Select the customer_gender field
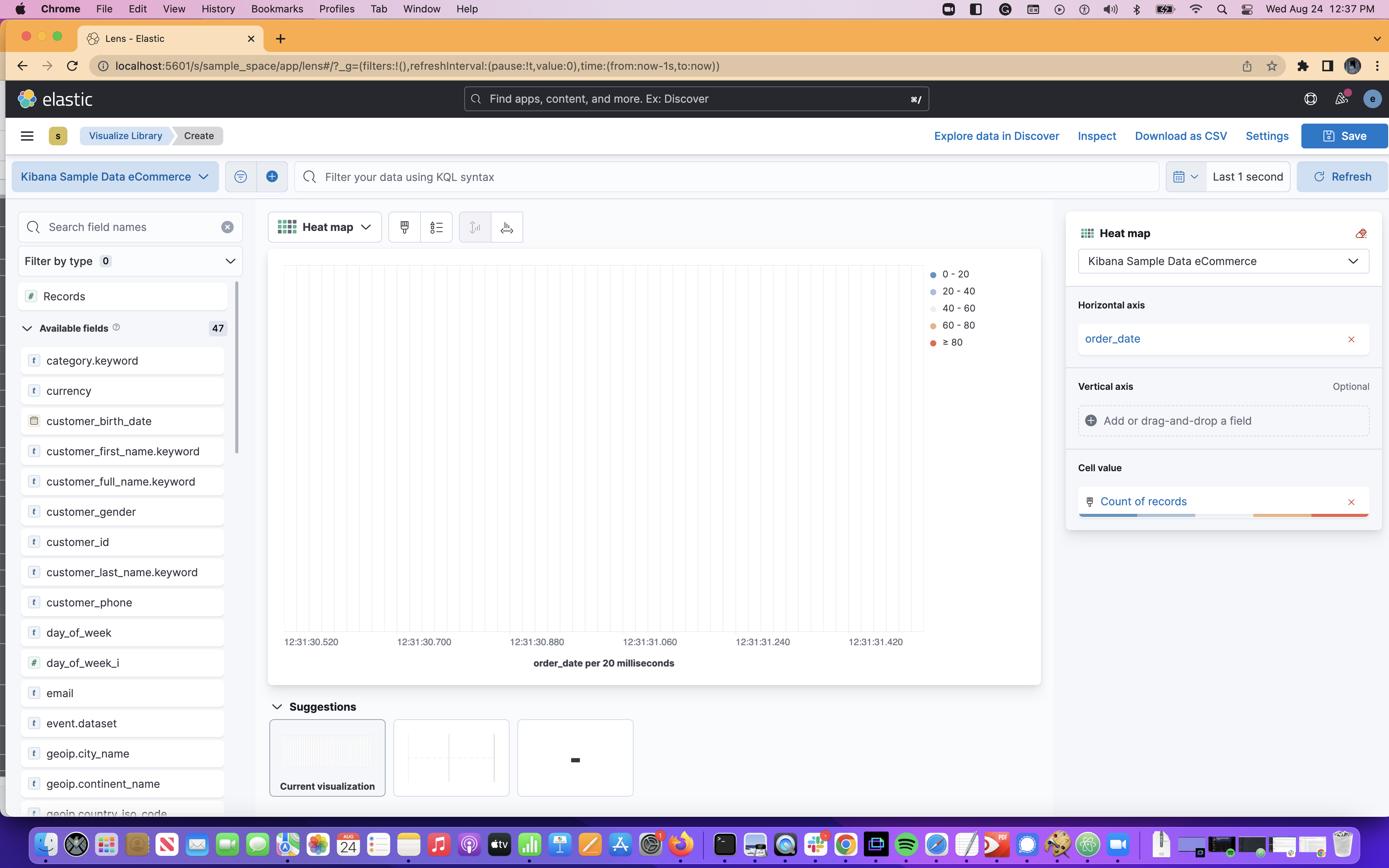The image size is (1389, 868). tap(122, 512)
